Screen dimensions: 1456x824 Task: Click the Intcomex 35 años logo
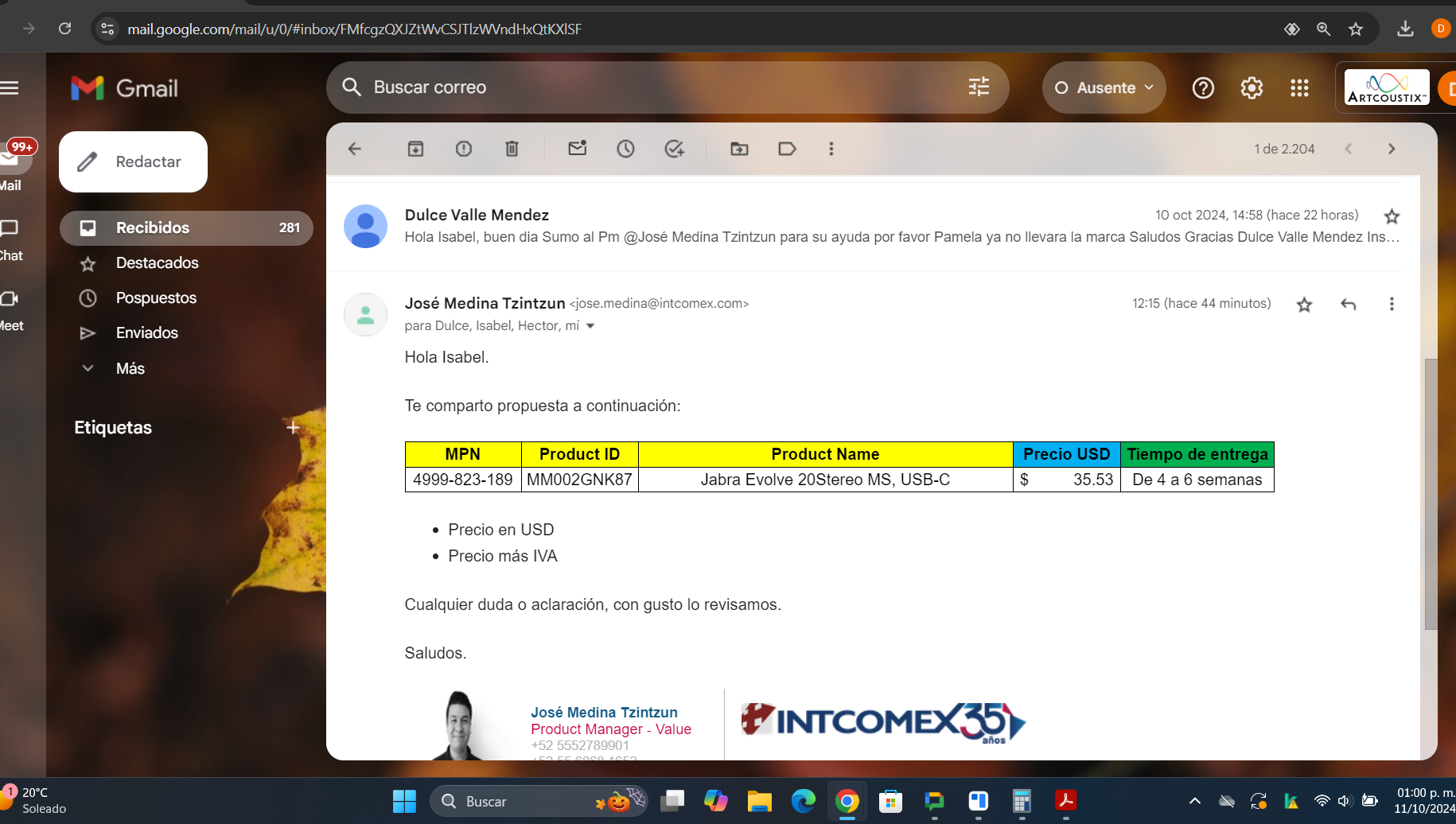click(x=883, y=722)
